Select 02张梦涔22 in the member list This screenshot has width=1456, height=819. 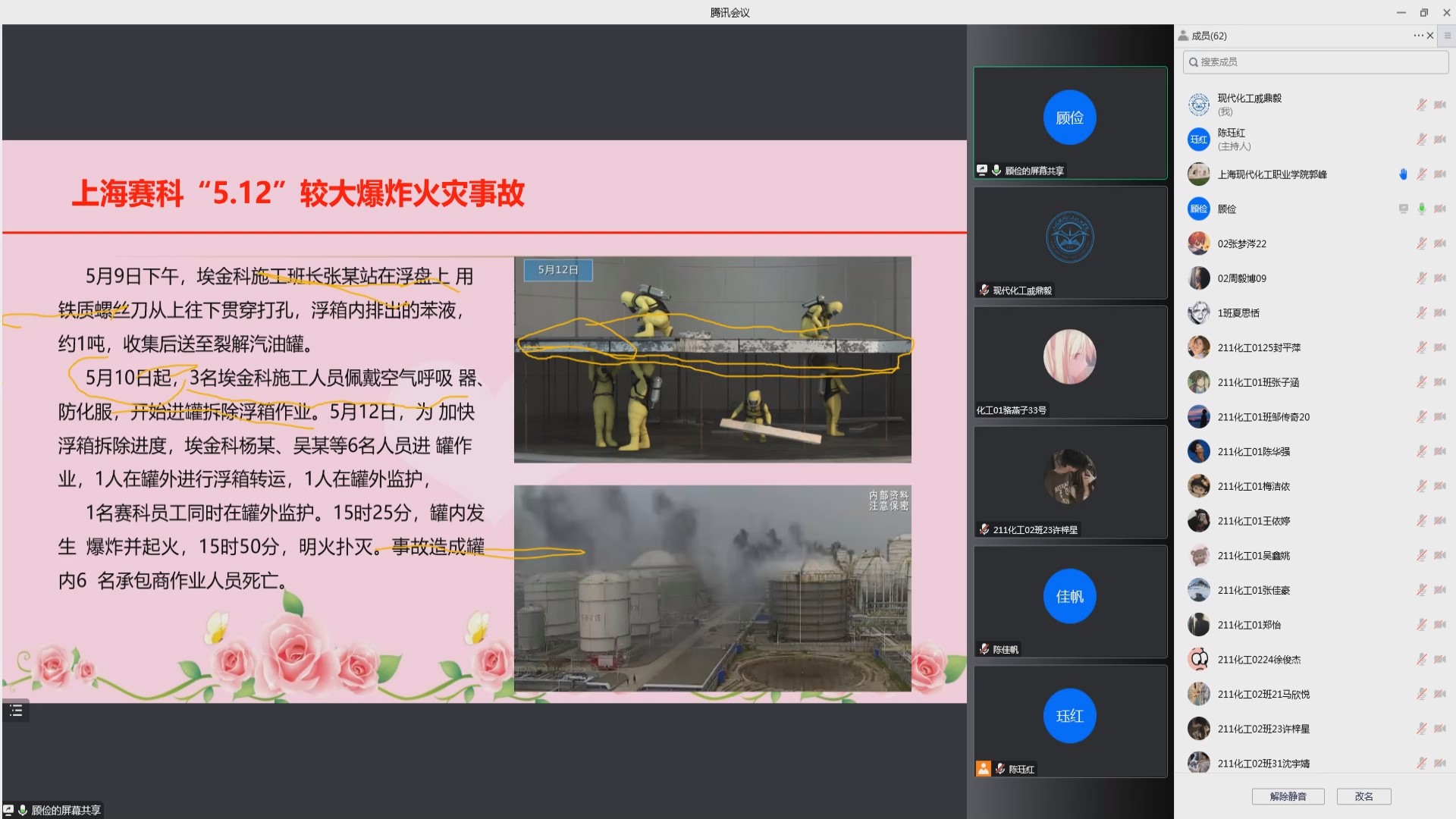(x=1241, y=243)
